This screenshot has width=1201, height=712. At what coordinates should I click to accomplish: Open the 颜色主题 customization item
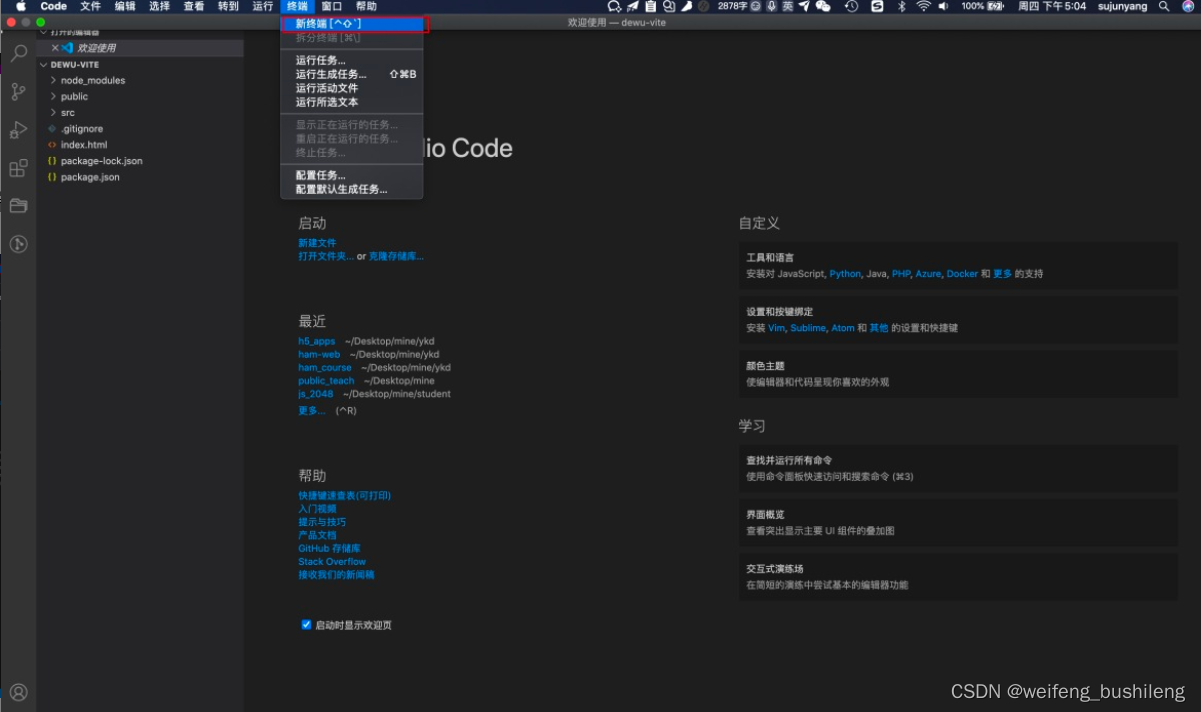pos(958,373)
